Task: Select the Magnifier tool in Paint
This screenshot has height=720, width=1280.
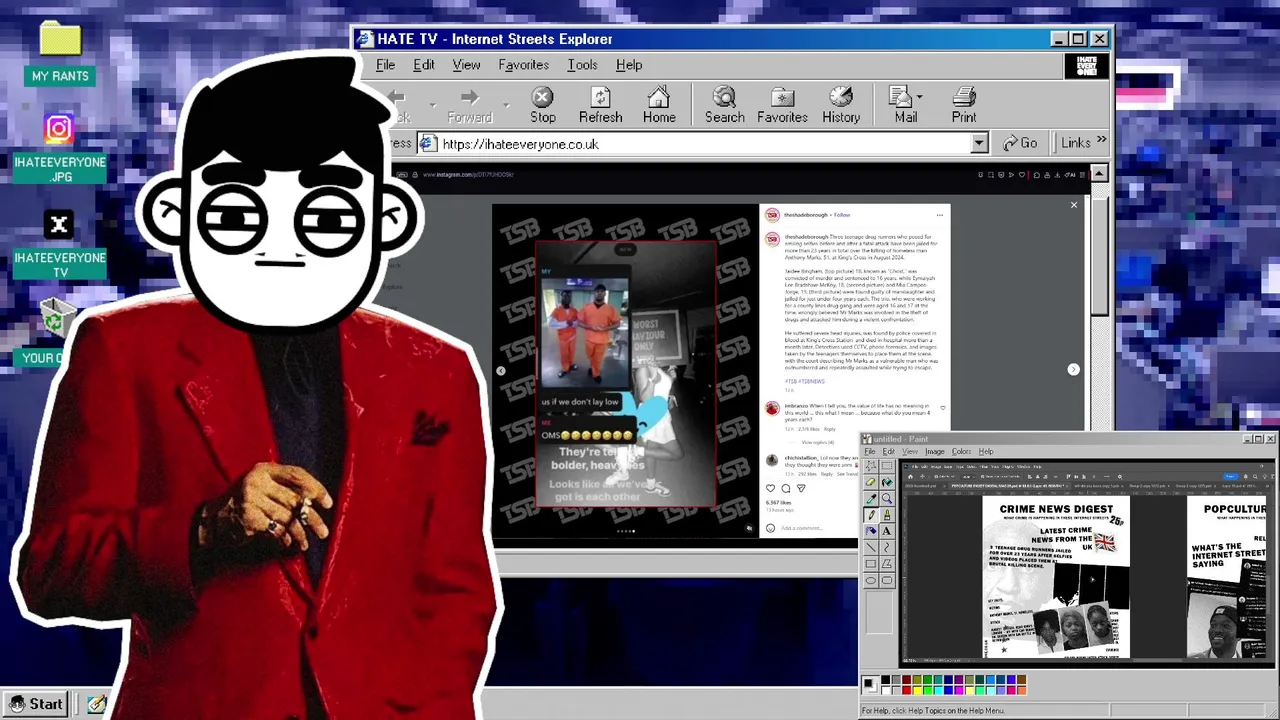Action: [887, 498]
